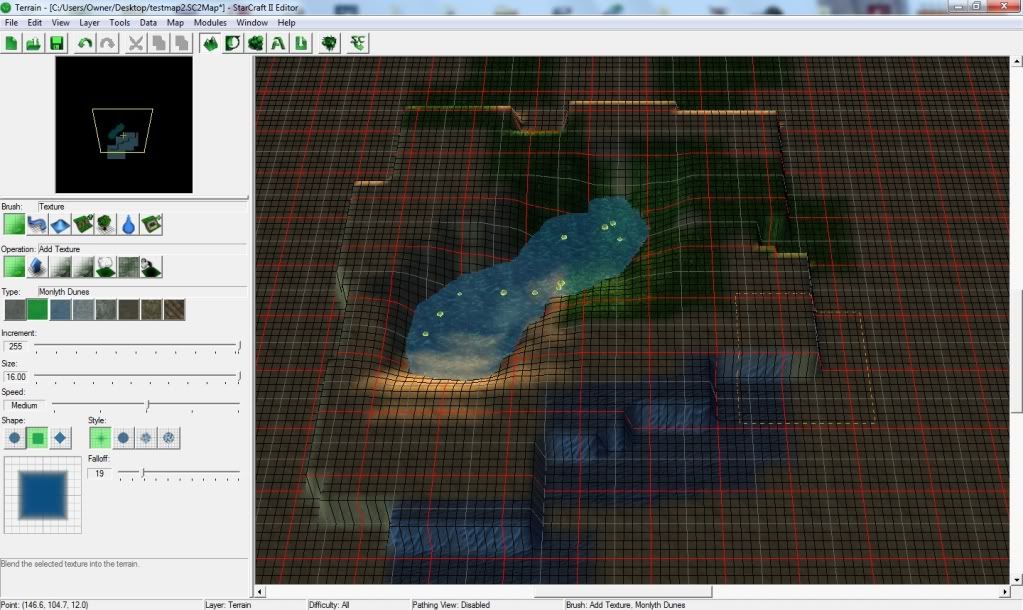Choose the fourth Operation row icon
Screen dimensions: 1023x610
coord(83,267)
